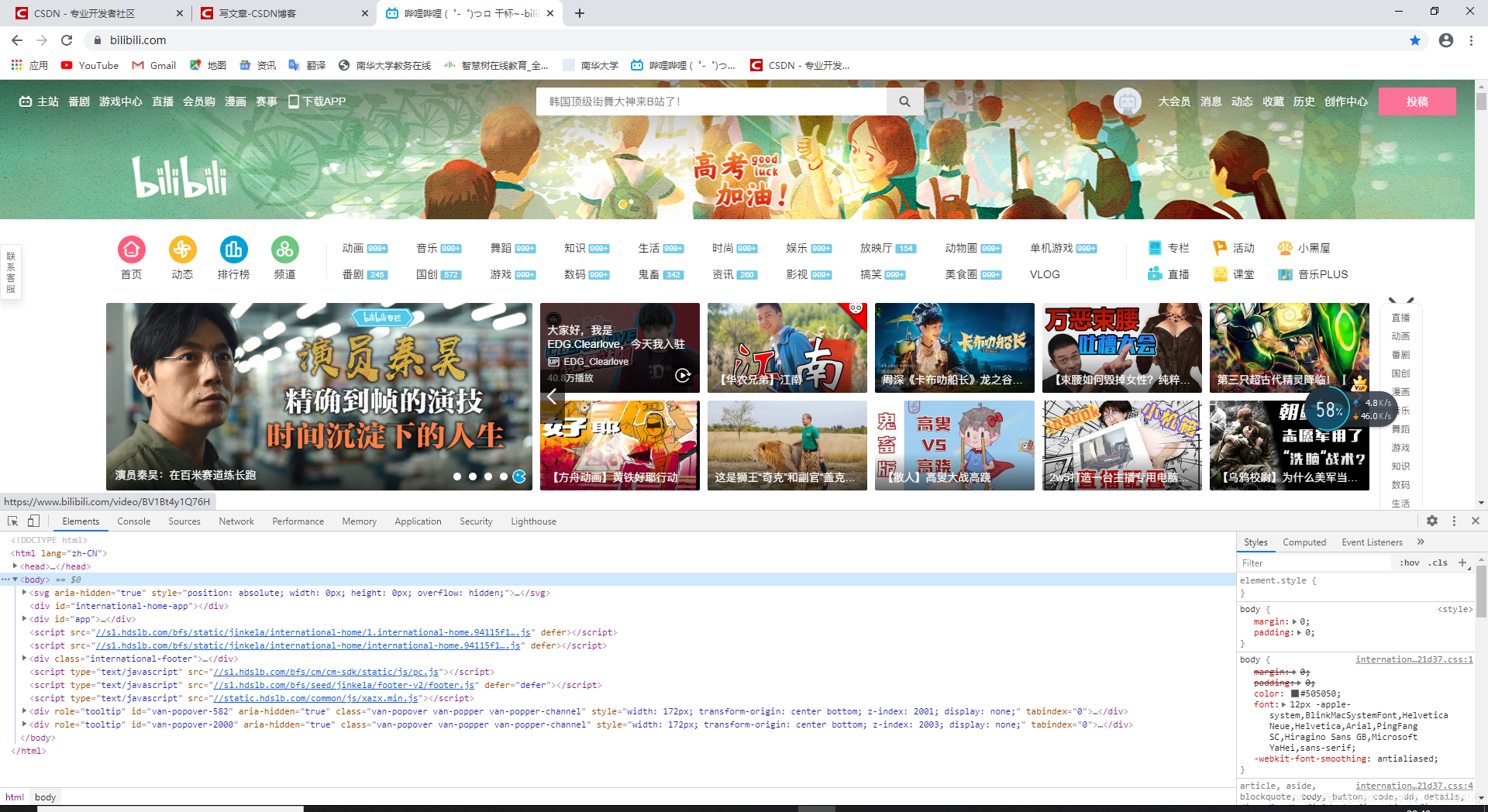Select body in the DevTools breadcrumb
The image size is (1488, 812).
[45, 797]
